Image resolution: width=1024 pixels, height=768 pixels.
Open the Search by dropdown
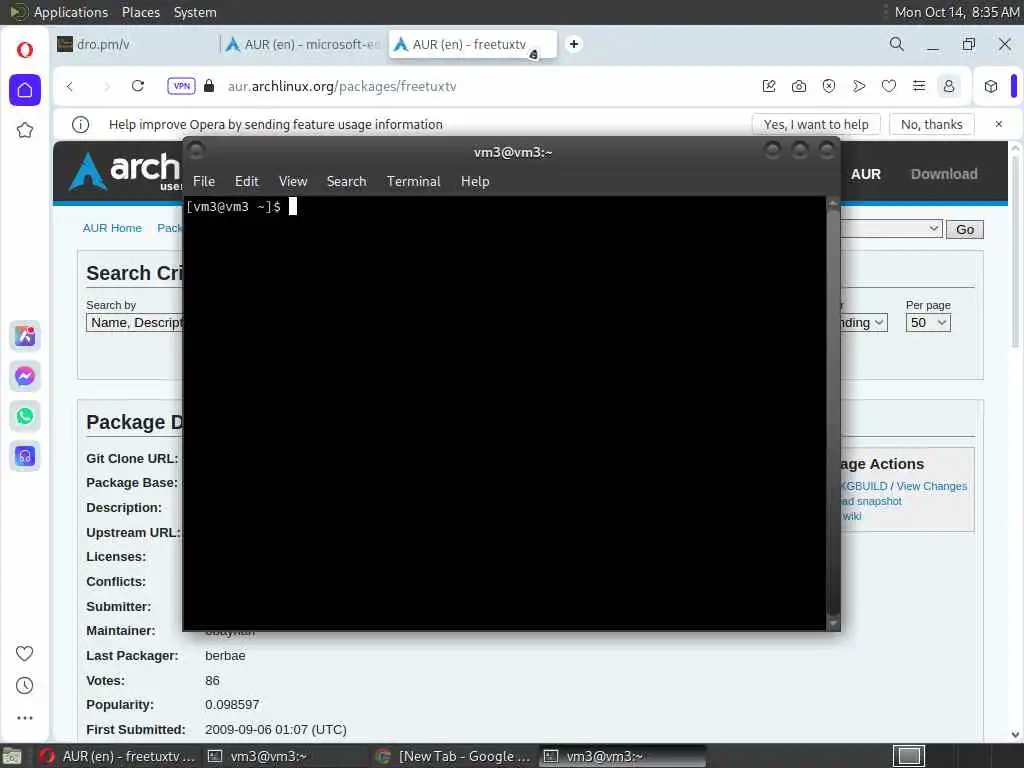[x=135, y=323]
